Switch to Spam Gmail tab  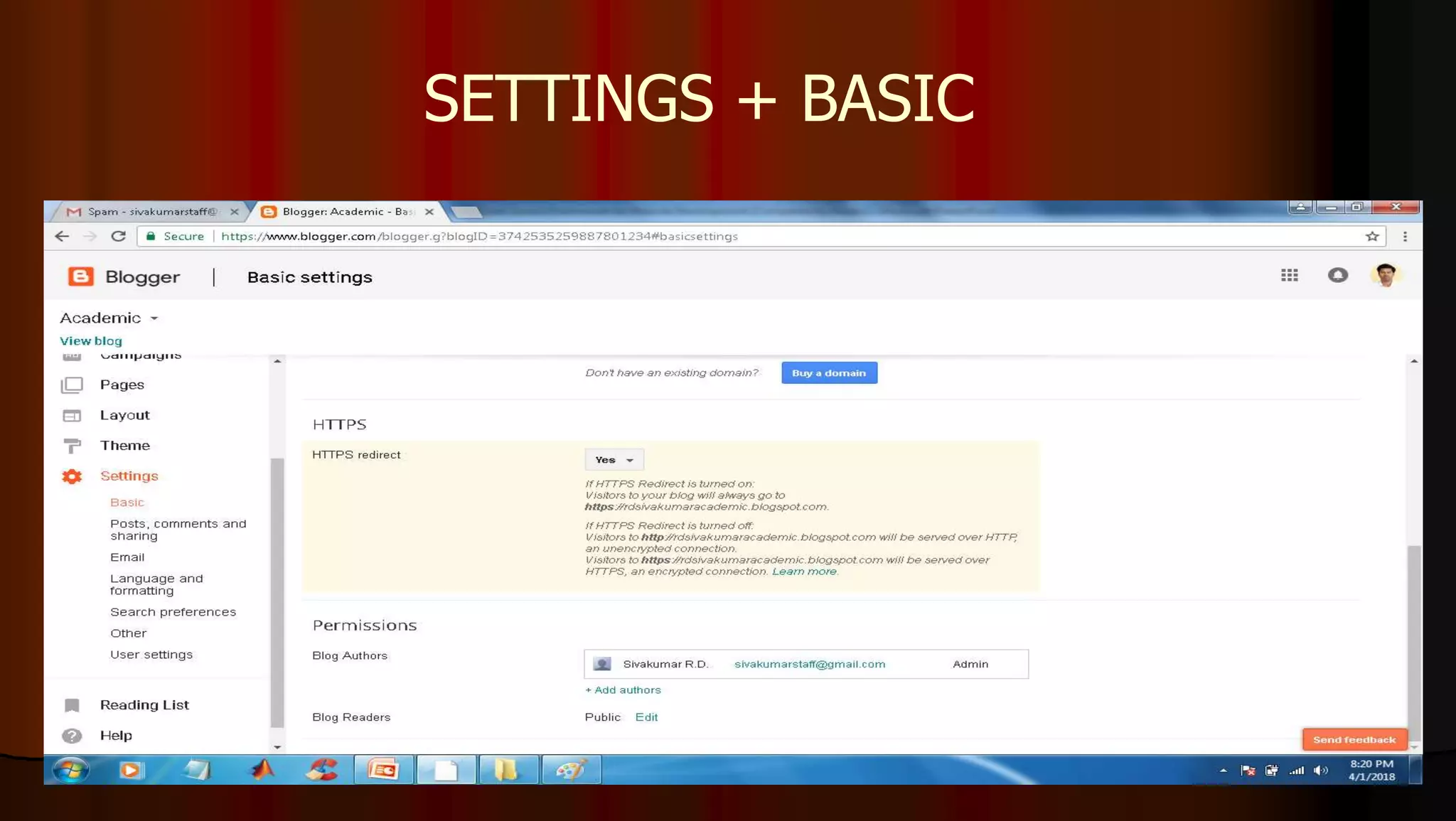[151, 212]
